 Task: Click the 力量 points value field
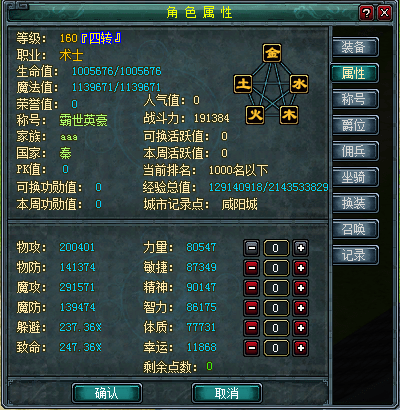point(276,248)
